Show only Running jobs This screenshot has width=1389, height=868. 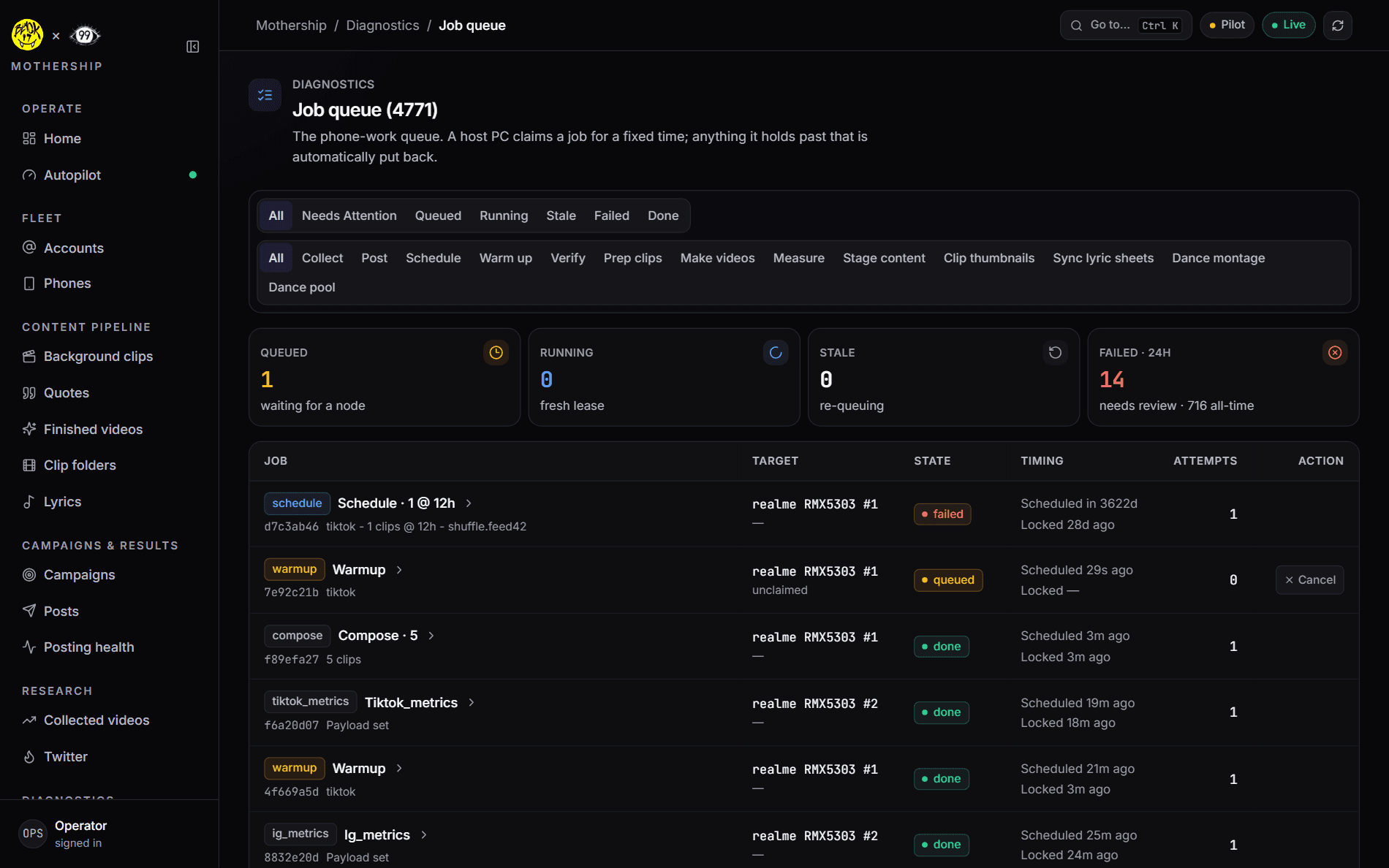click(504, 216)
